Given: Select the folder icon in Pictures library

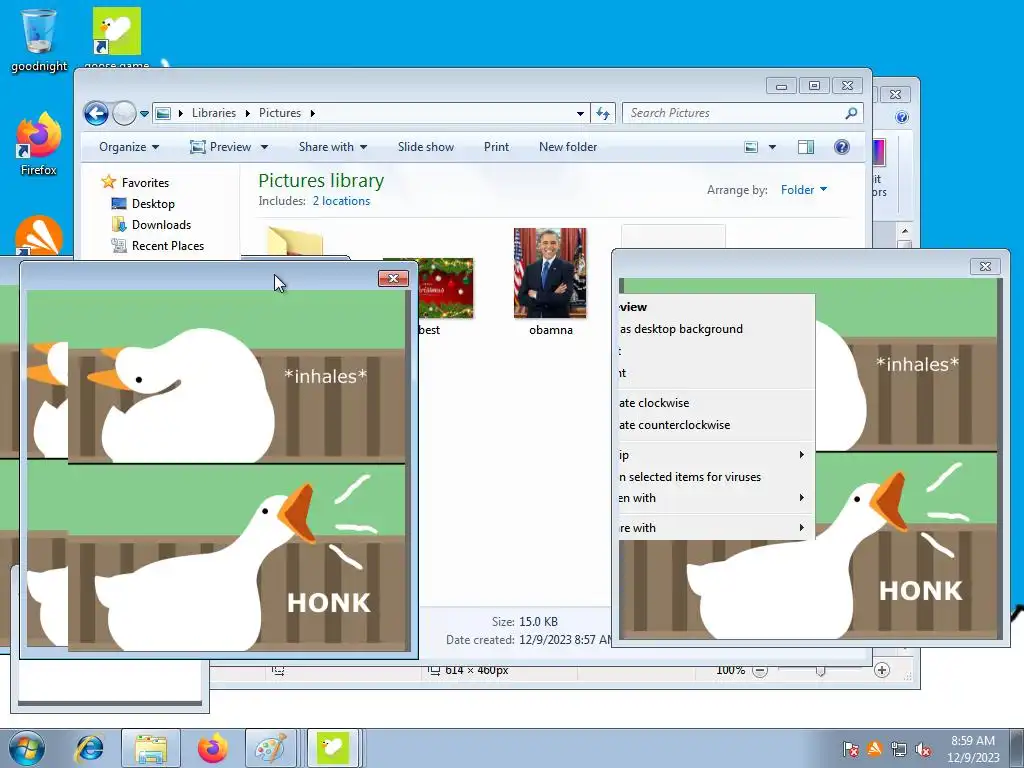Looking at the screenshot, I should (x=295, y=241).
